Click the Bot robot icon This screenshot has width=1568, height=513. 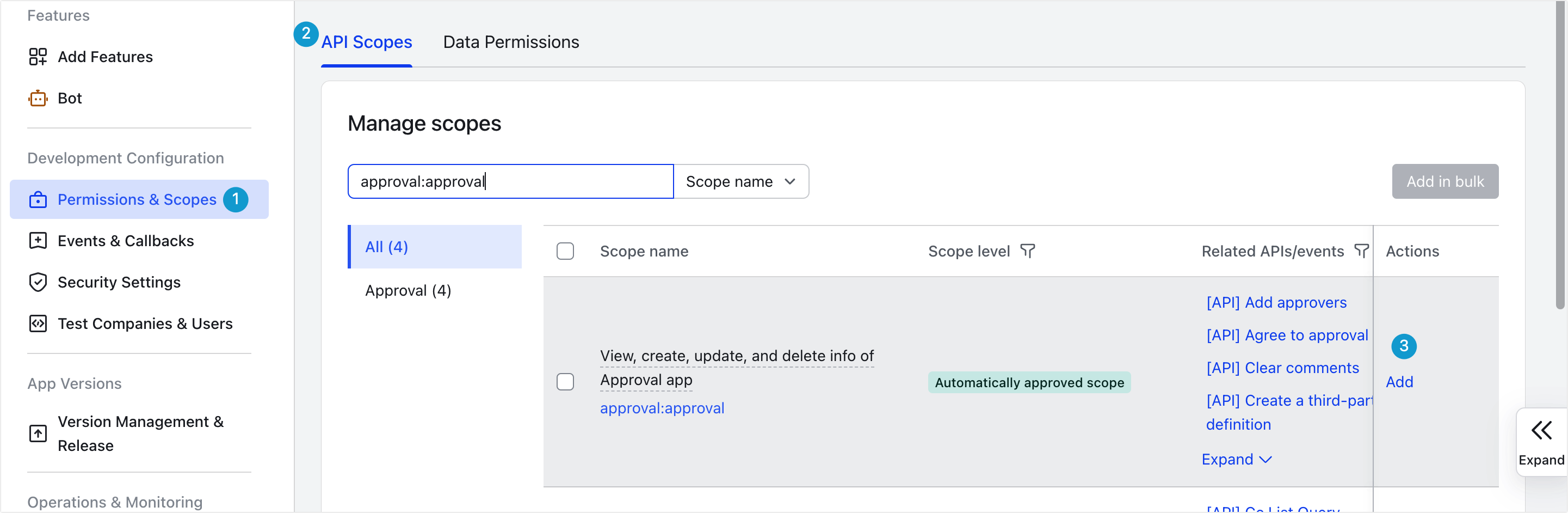click(38, 98)
